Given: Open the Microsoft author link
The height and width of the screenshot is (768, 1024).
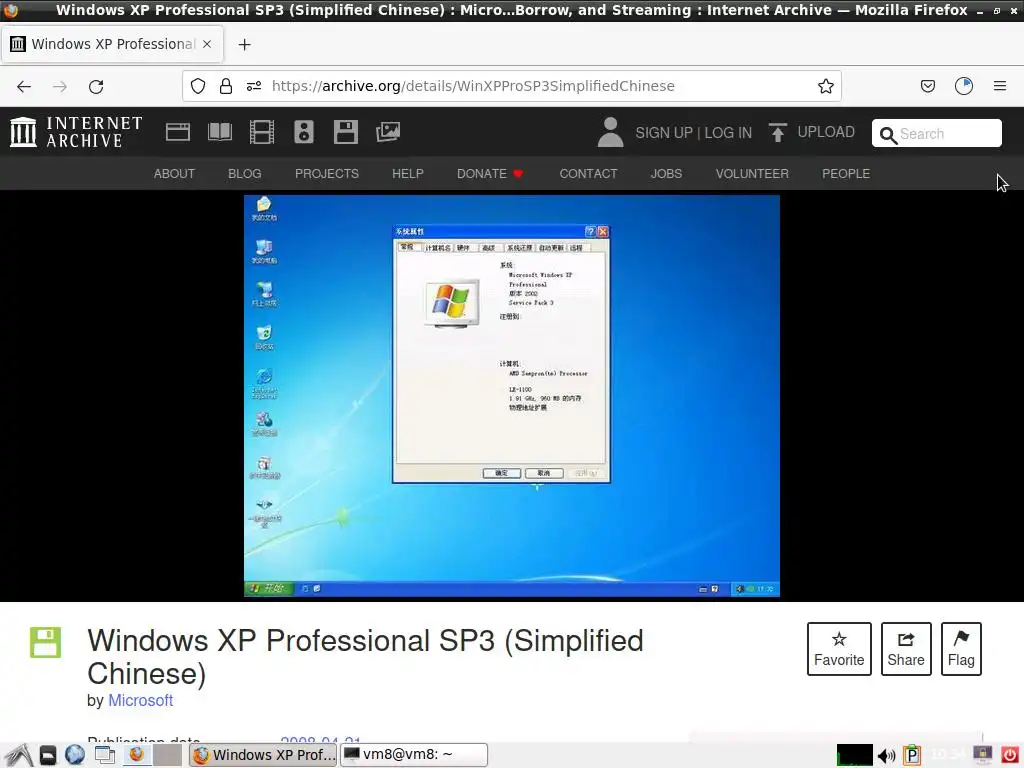Looking at the screenshot, I should click(140, 700).
